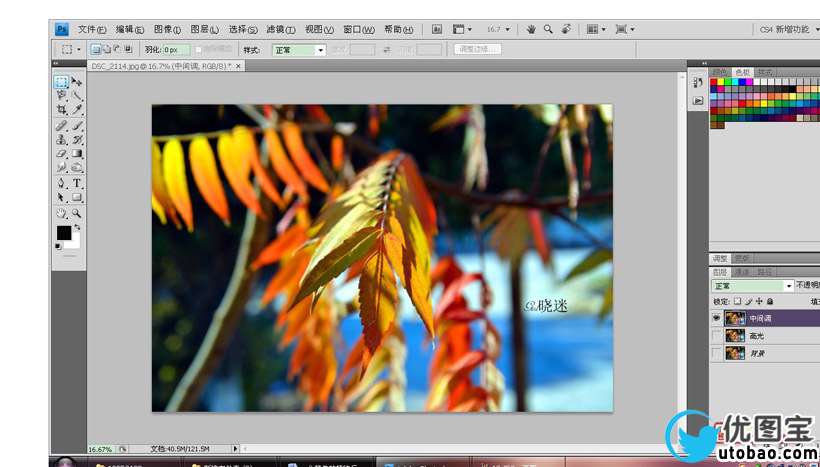
Task: Hide the 中间调 layer with eye icon
Action: click(716, 318)
